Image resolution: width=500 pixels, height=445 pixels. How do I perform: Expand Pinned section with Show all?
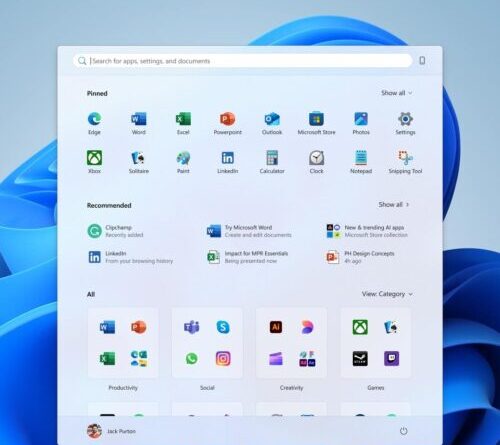coord(397,93)
